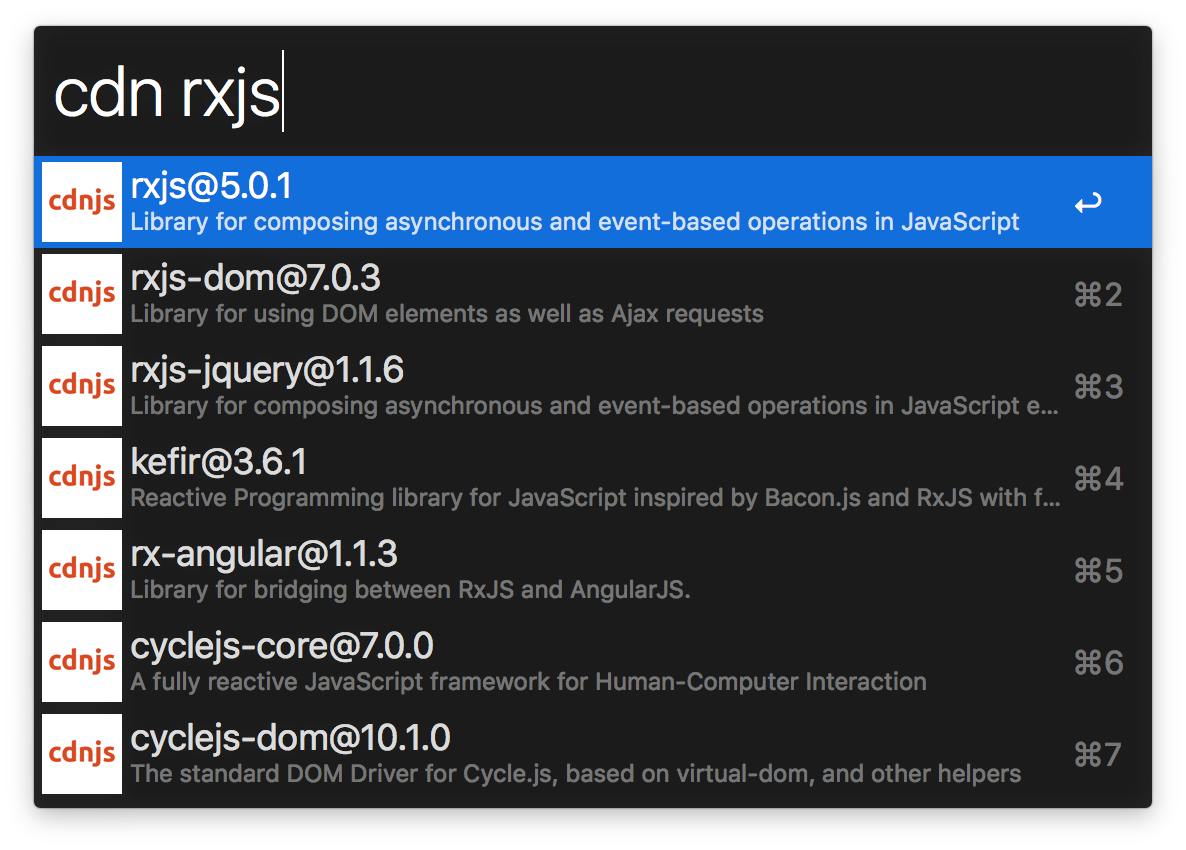
Task: Click the ⌘6 shortcut indicator
Action: click(1098, 663)
